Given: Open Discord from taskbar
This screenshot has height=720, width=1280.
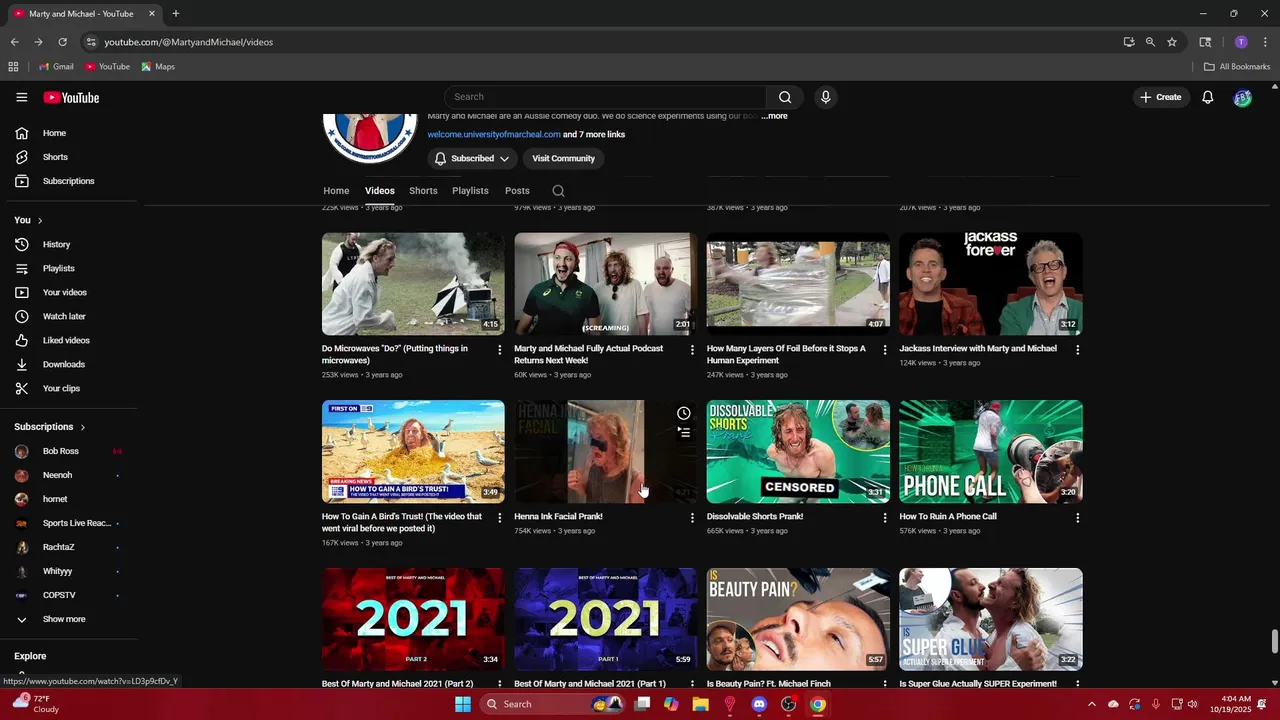Looking at the screenshot, I should click(x=759, y=704).
